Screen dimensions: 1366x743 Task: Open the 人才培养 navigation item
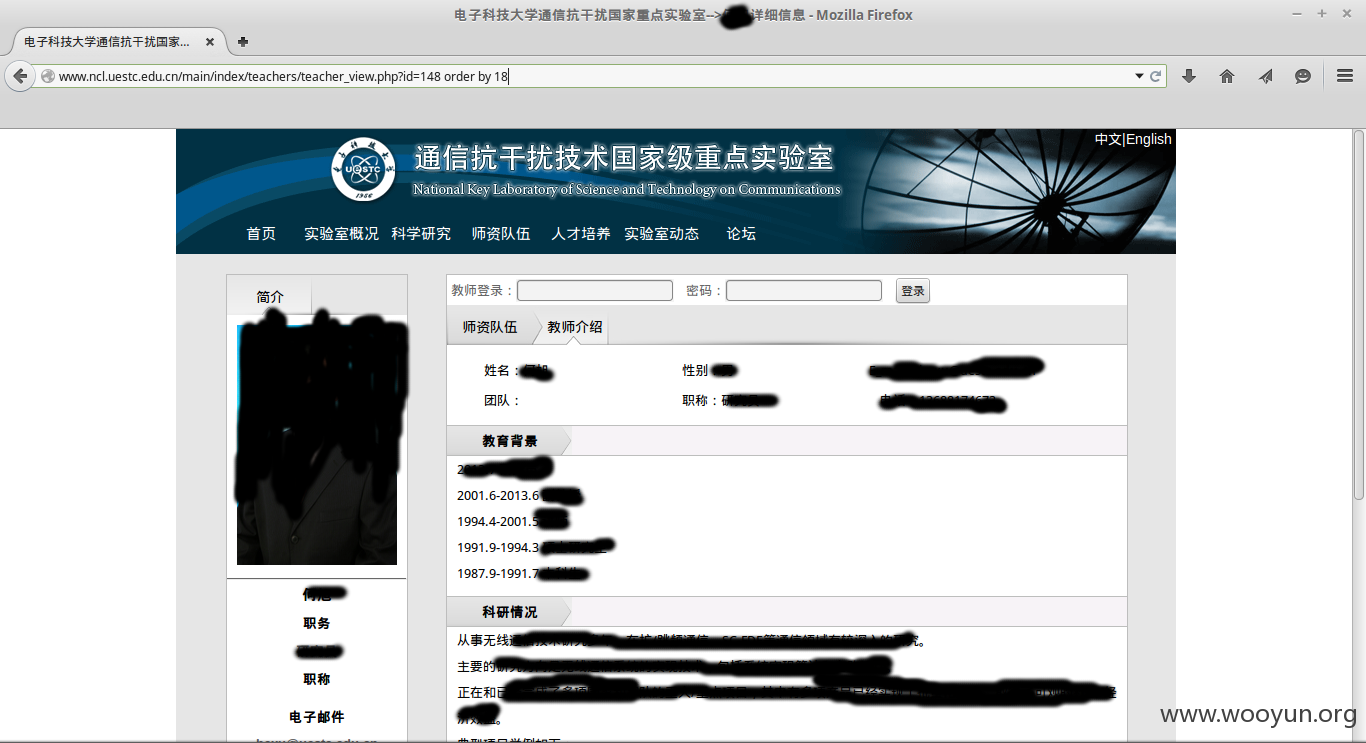581,233
